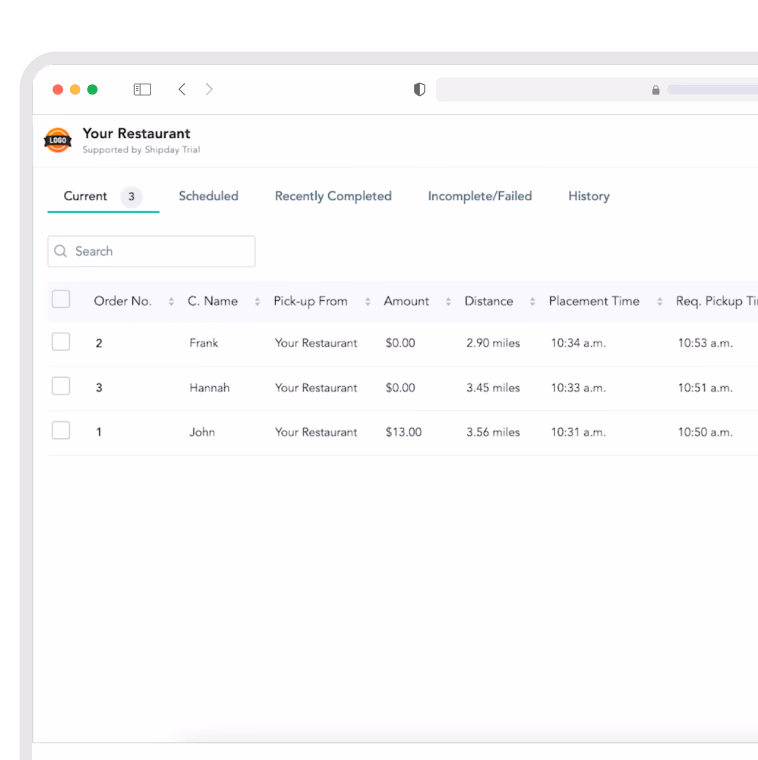The width and height of the screenshot is (758, 760).
Task: Click the Req. Pickup Time header label
Action: (717, 301)
